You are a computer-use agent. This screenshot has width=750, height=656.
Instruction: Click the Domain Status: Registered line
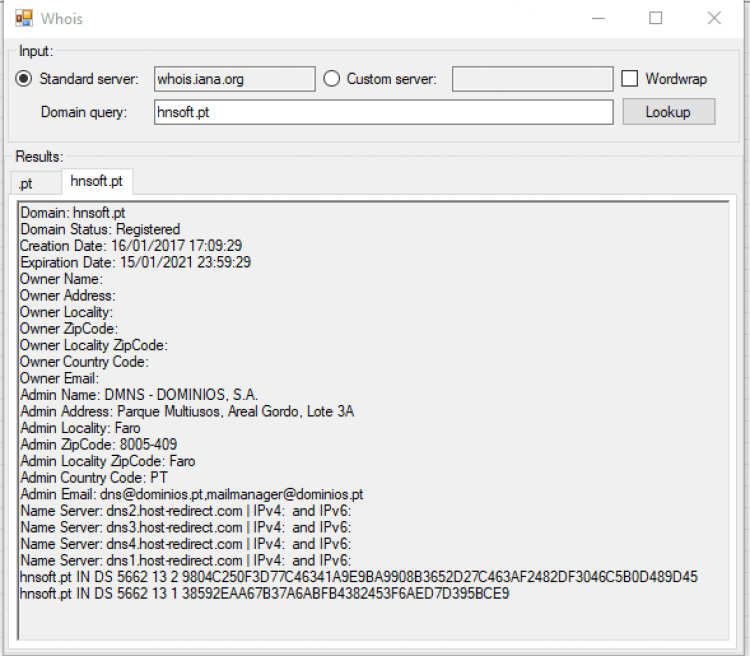click(100, 229)
